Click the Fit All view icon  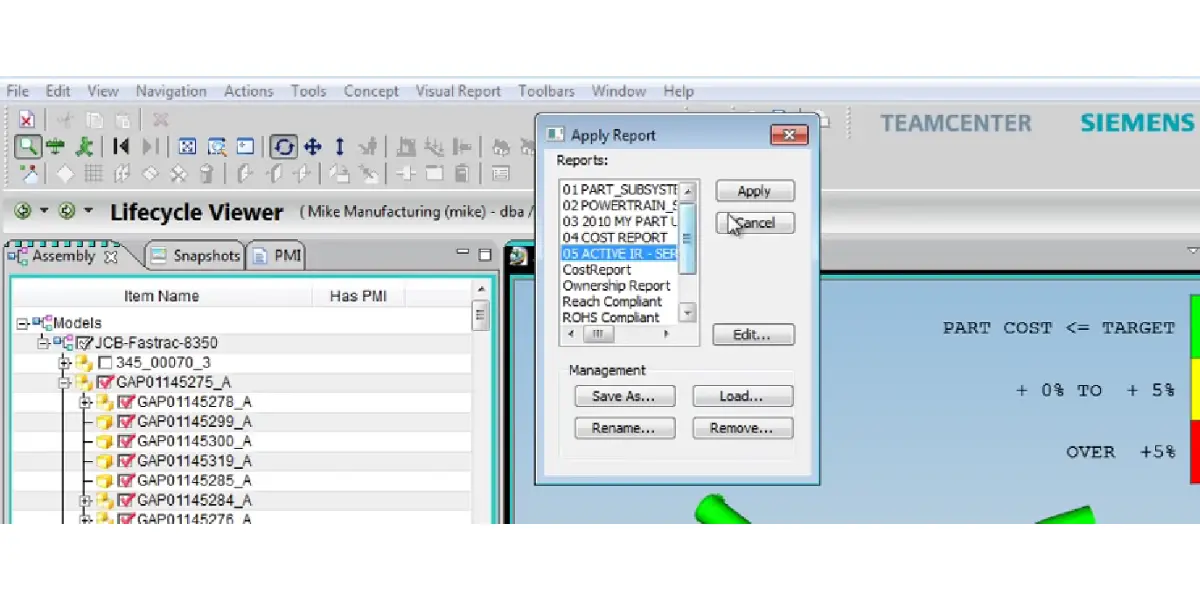(187, 146)
